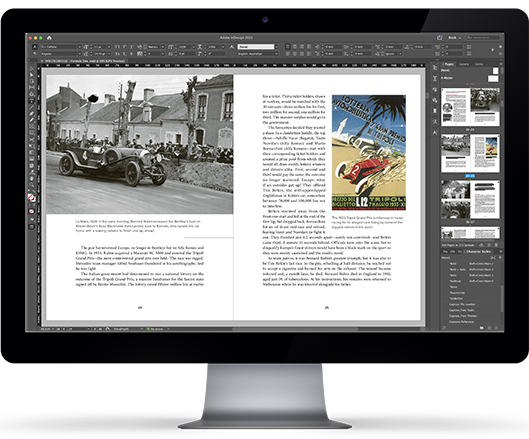The height and width of the screenshot is (439, 529).
Task: Select the Hand tool
Action: tap(32, 178)
